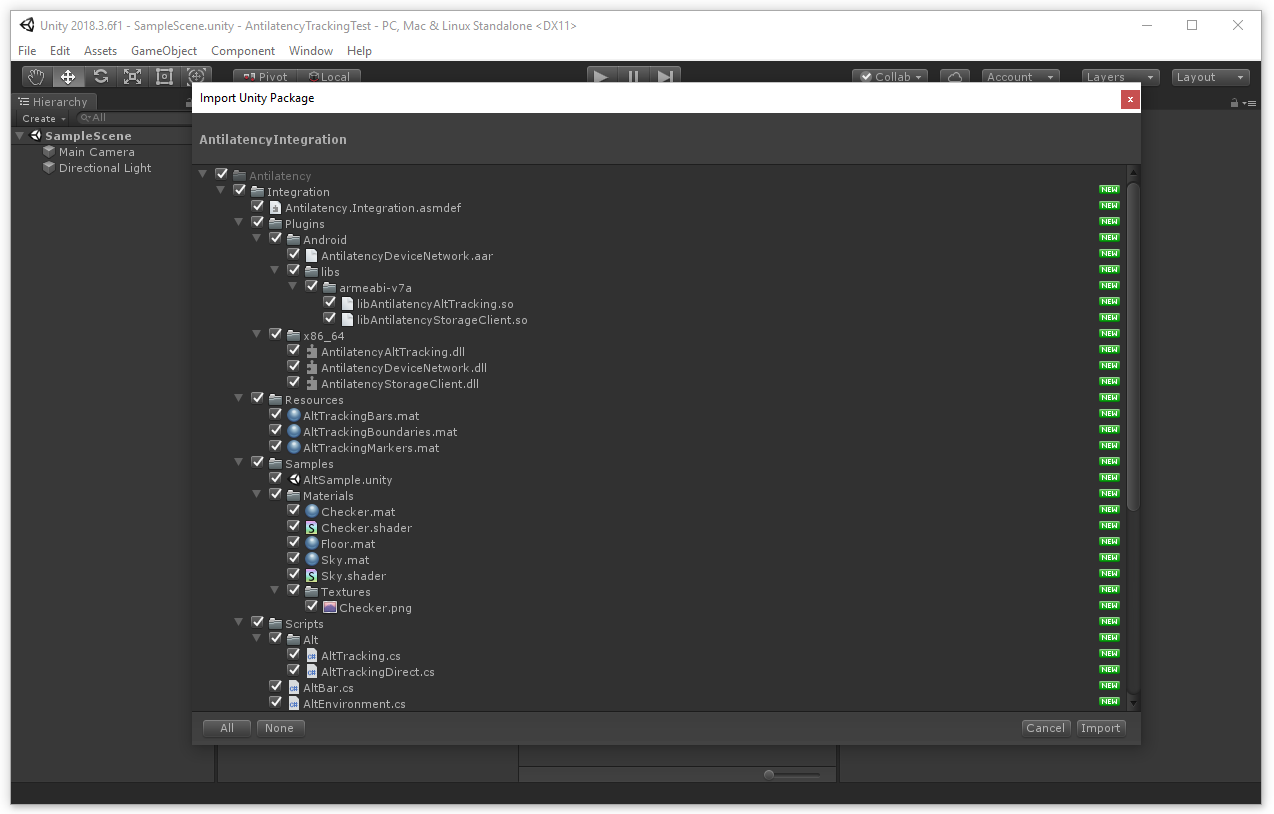Uncheck the Sky.mat checkbox
Viewport: 1274px width, 814px height.
pyautogui.click(x=293, y=559)
